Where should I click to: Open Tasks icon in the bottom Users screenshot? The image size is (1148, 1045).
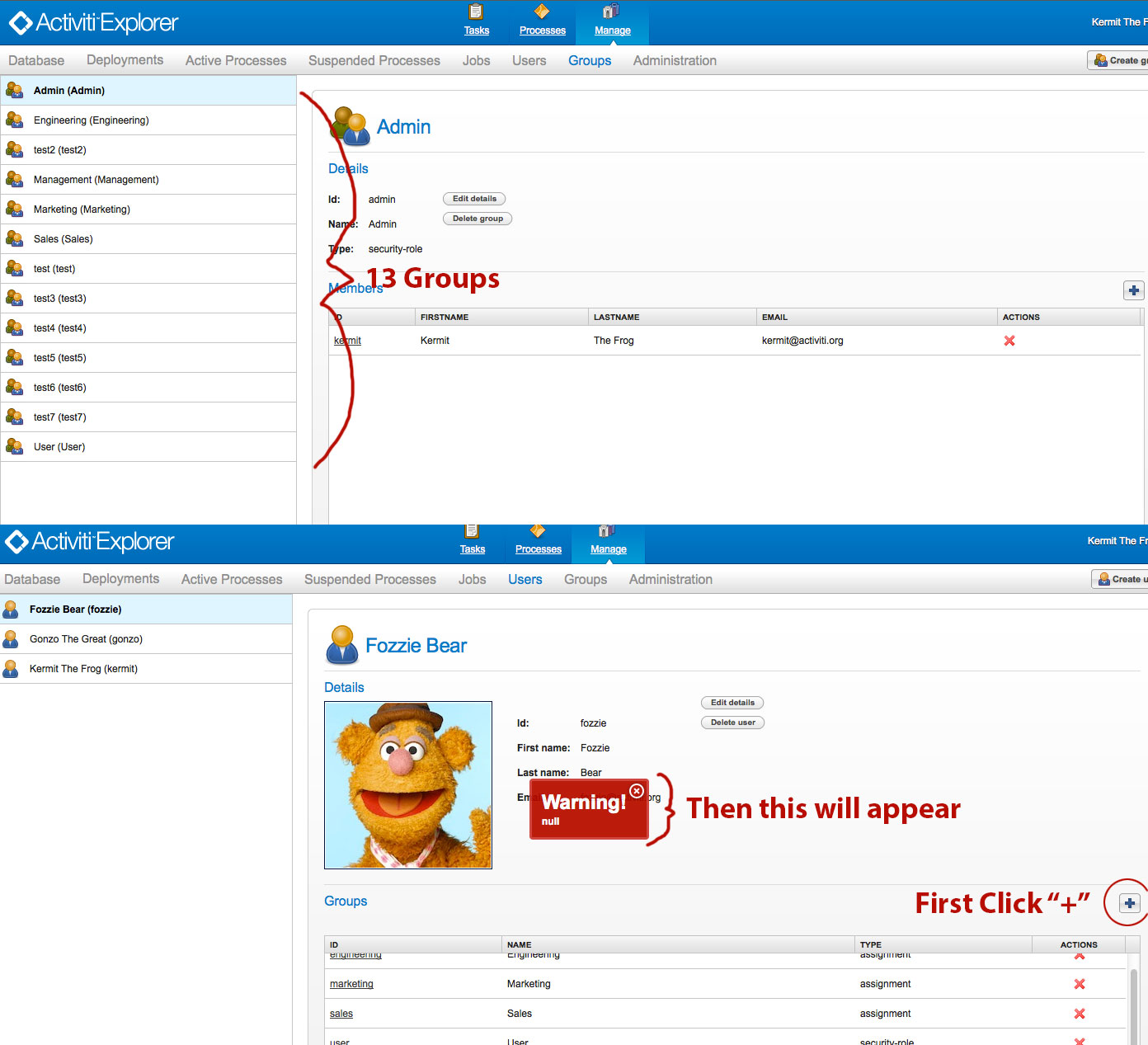tap(472, 531)
